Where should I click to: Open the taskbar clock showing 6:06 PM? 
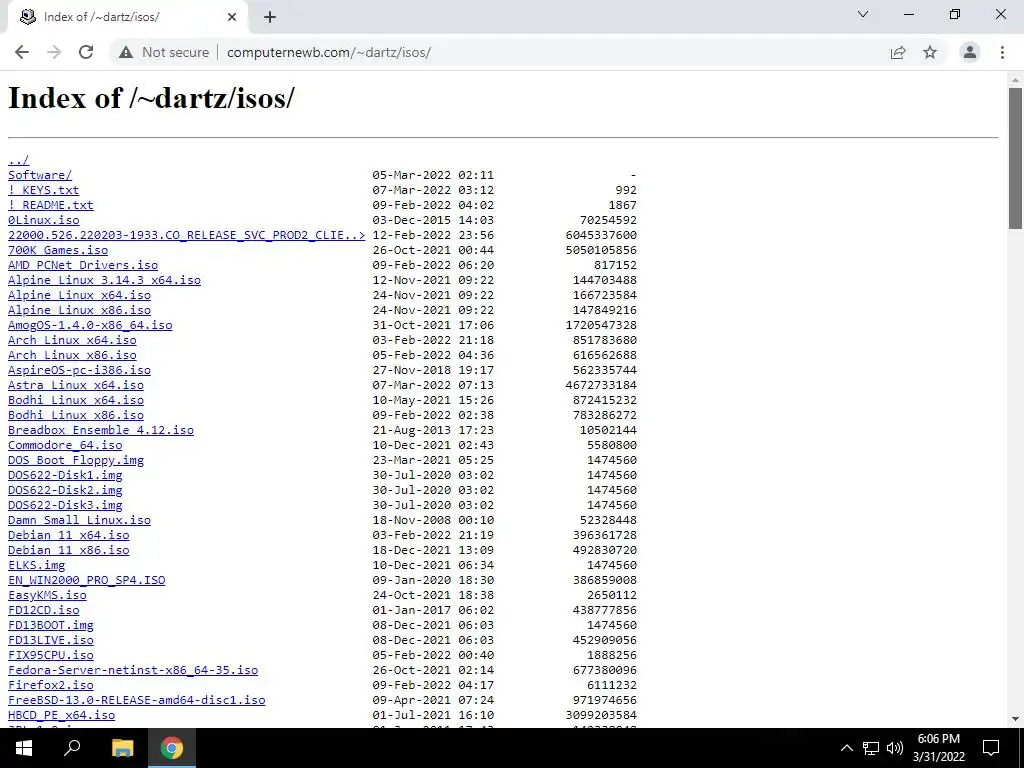(939, 748)
